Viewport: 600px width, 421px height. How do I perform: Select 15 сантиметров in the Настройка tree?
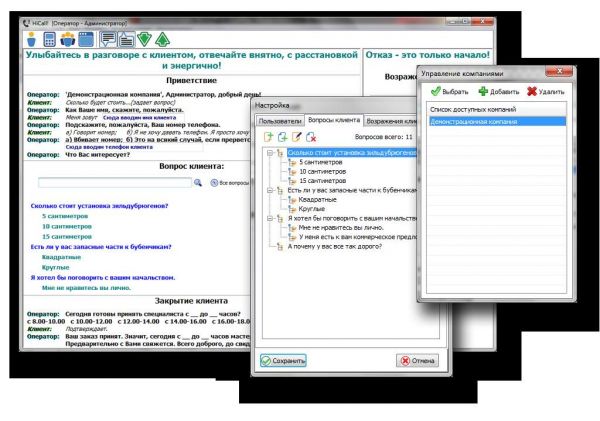pyautogui.click(x=323, y=181)
